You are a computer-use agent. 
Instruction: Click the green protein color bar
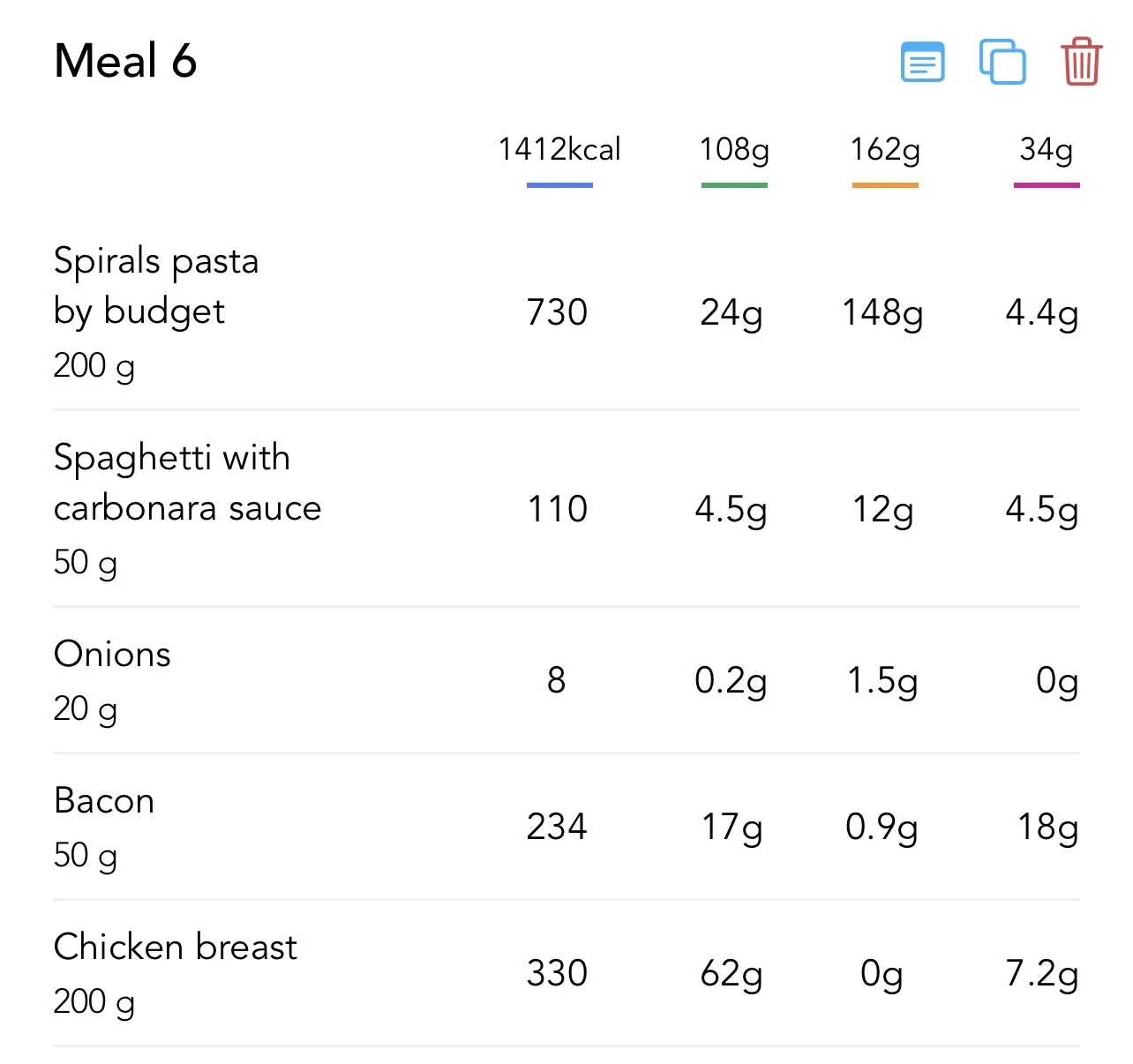[x=734, y=185]
